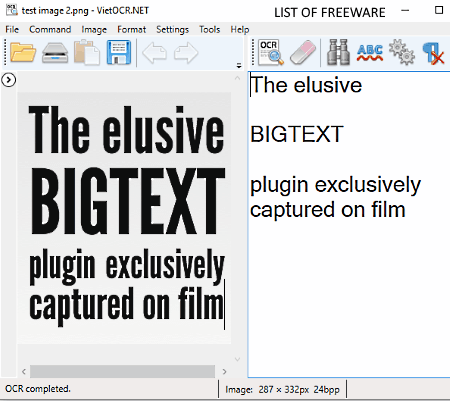Go to next page arrow
Image resolution: width=450 pixels, height=401 pixels.
click(186, 53)
